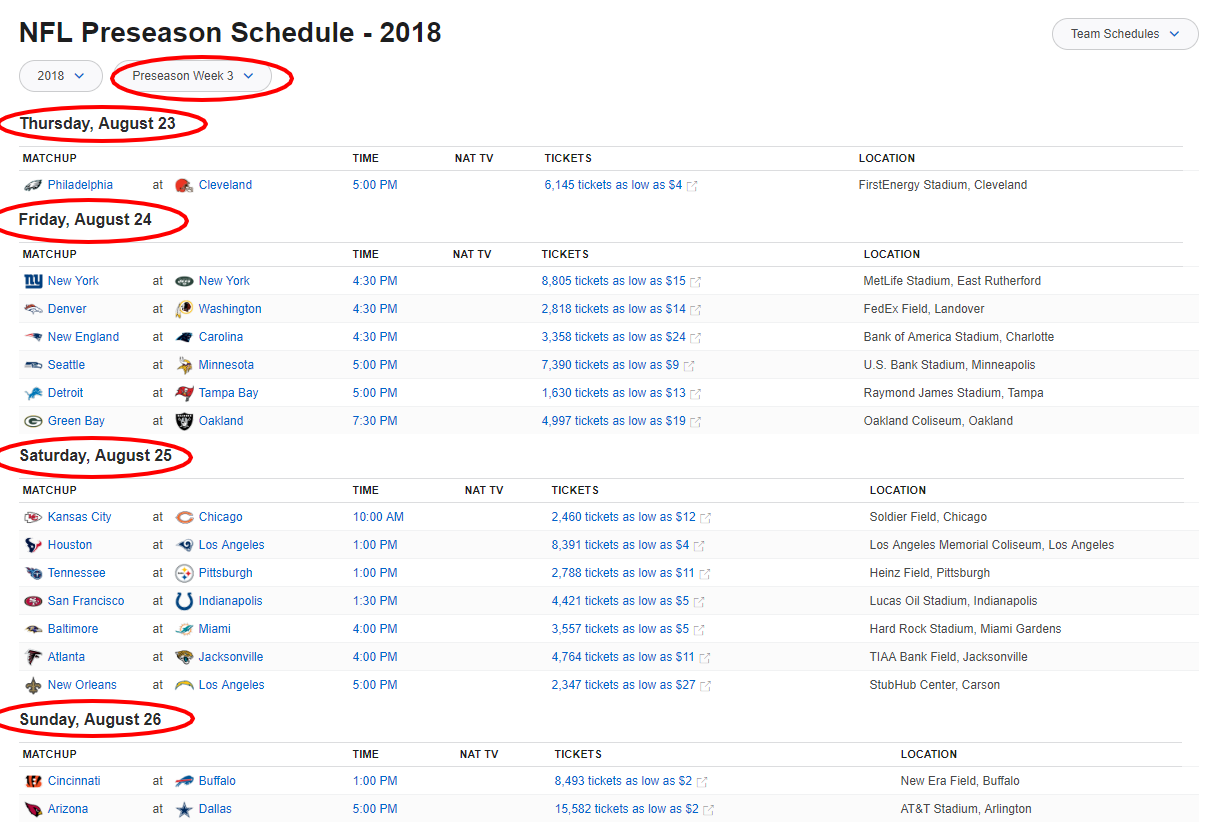Click the Friday, August 24 heading
Image resolution: width=1215 pixels, height=823 pixels.
click(86, 220)
